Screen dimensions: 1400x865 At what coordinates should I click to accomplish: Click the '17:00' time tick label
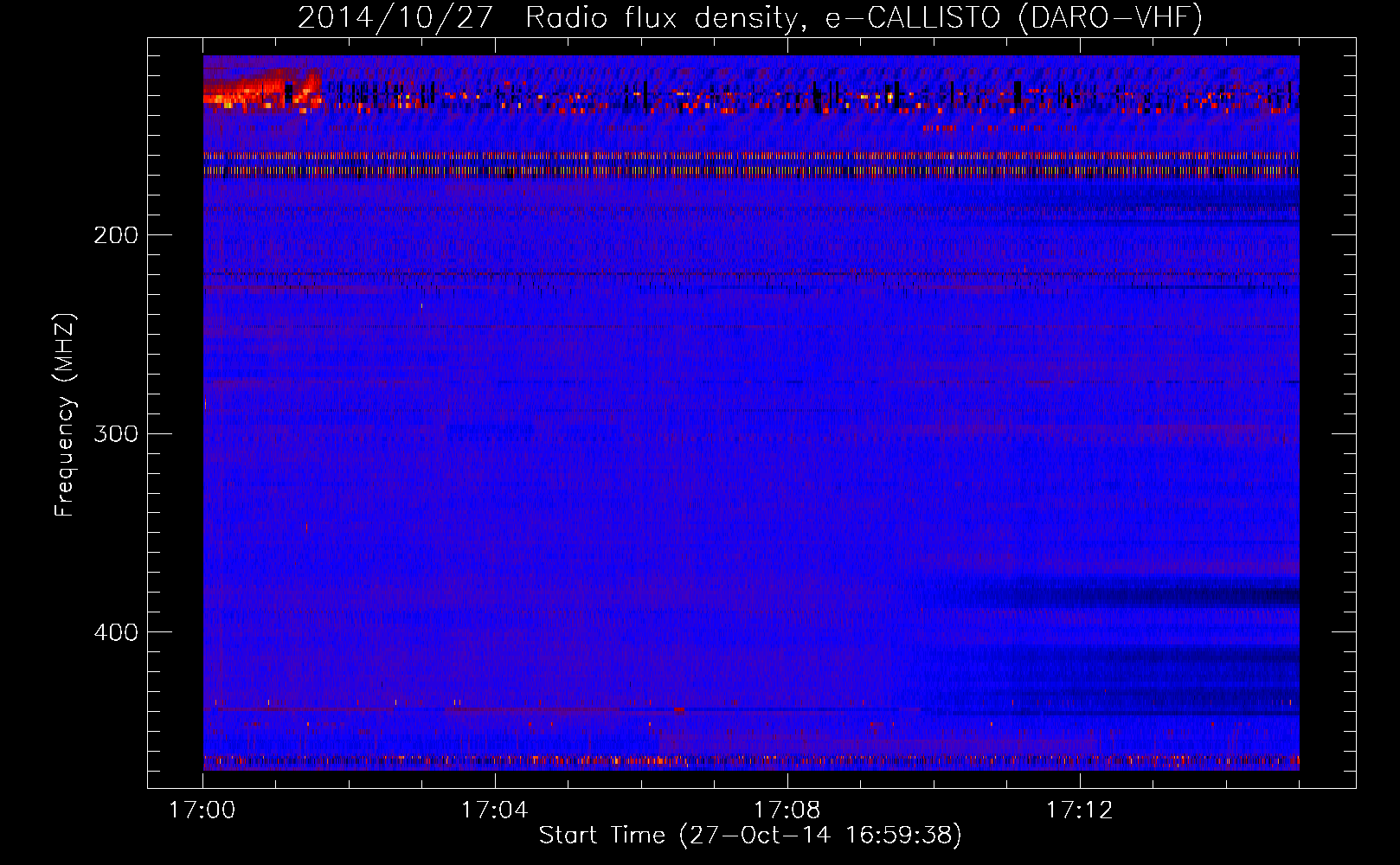point(202,810)
